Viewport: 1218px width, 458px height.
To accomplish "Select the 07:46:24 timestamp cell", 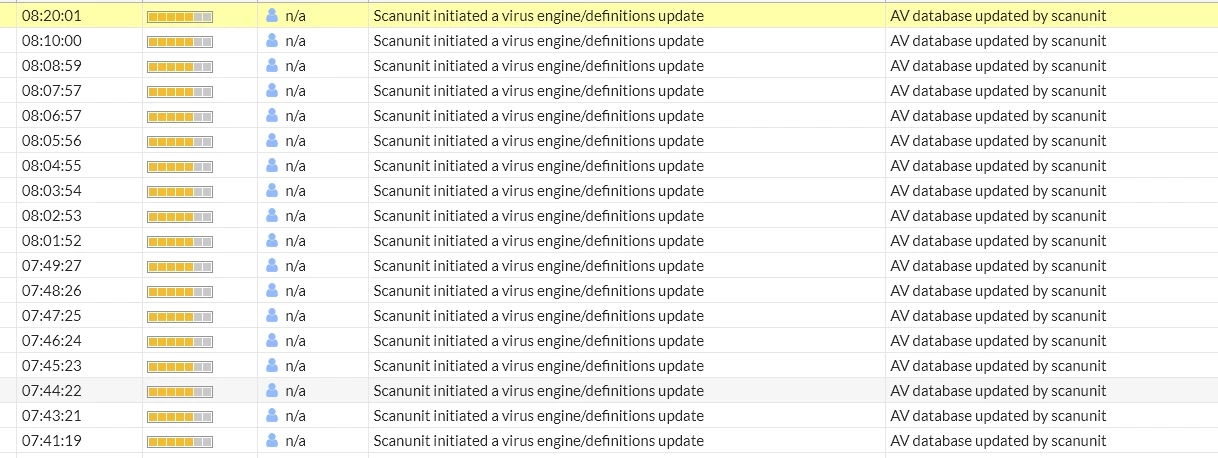I will 79,341.
